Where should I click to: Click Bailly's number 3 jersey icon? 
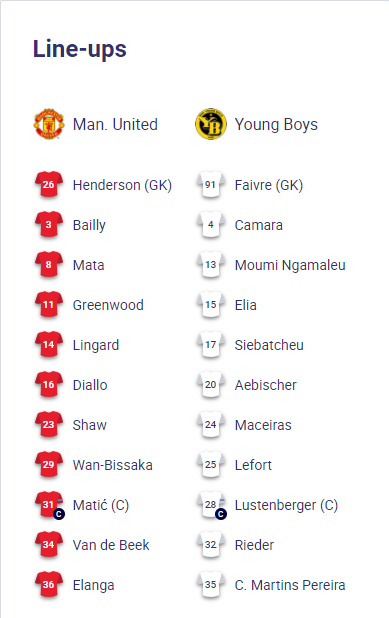48,225
